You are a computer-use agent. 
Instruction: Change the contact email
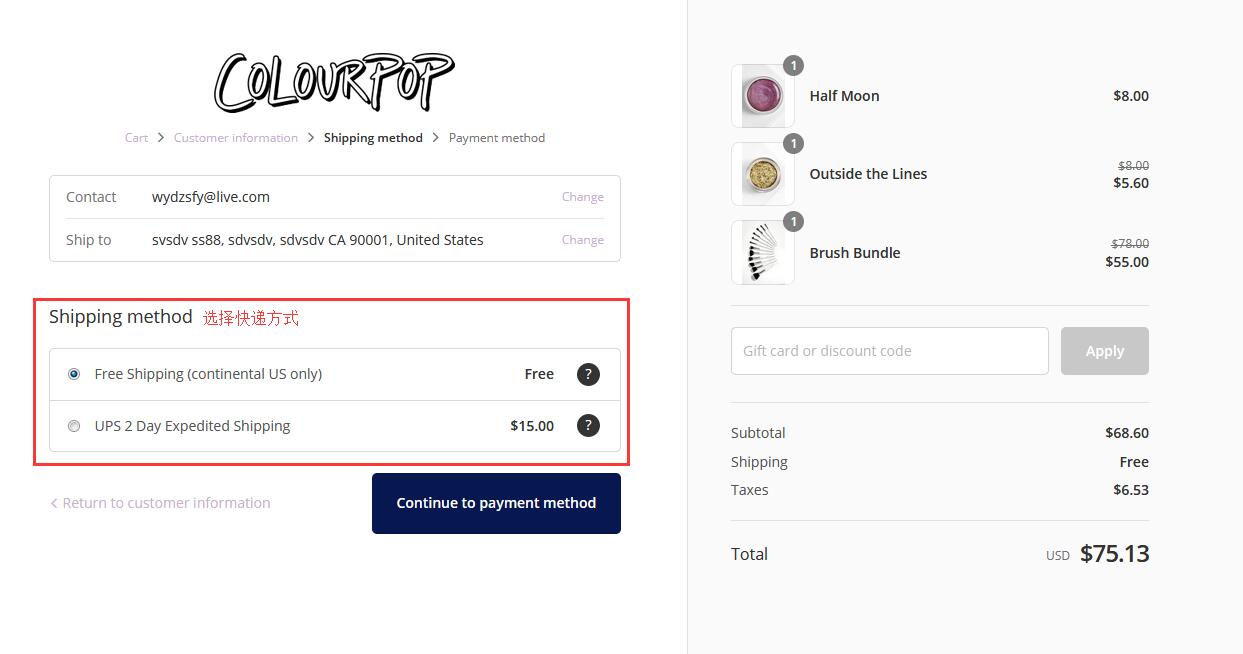tap(582, 197)
